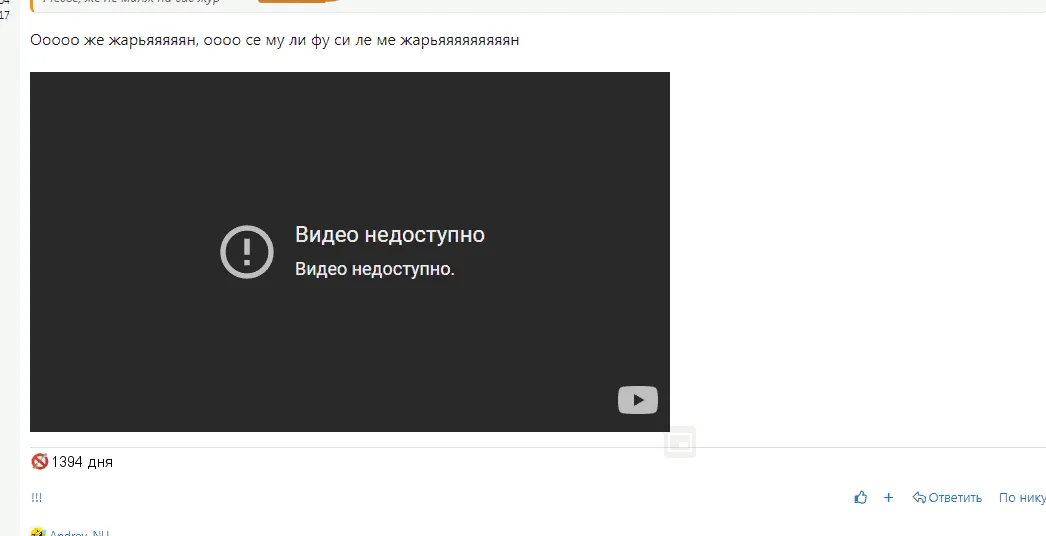1046x536 pixels.
Task: Click the 1394 дня signature text
Action: tap(82, 462)
